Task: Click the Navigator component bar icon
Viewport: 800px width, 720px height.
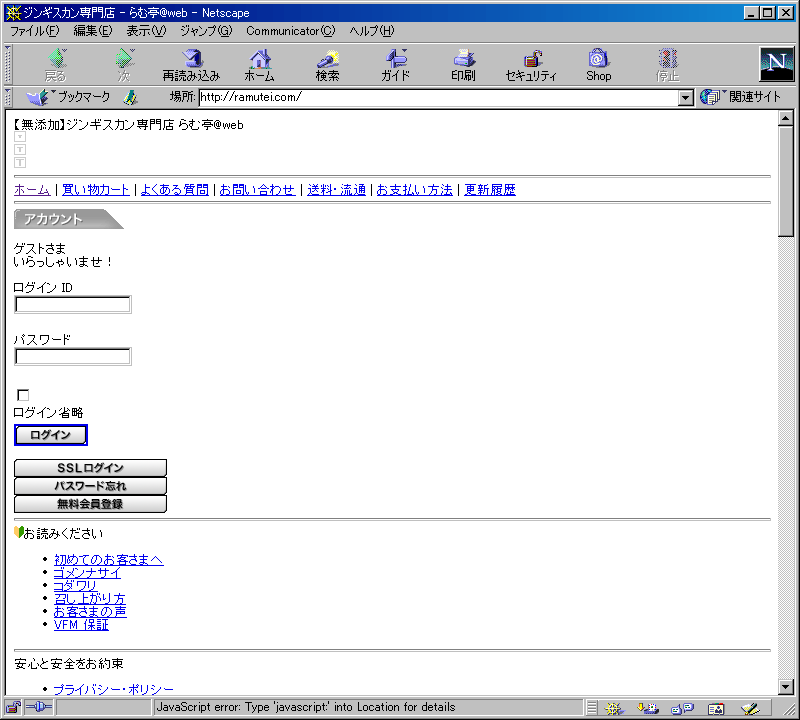Action: (x=613, y=708)
